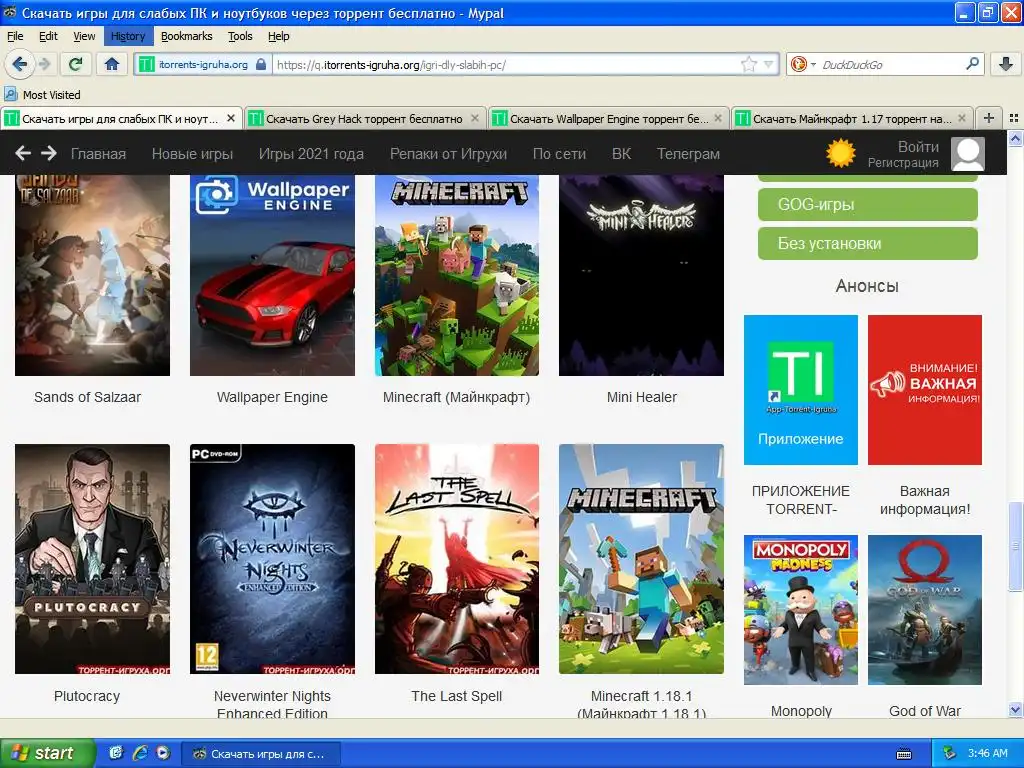Open the Bookmarks menu
This screenshot has height=768, width=1024.
186,36
